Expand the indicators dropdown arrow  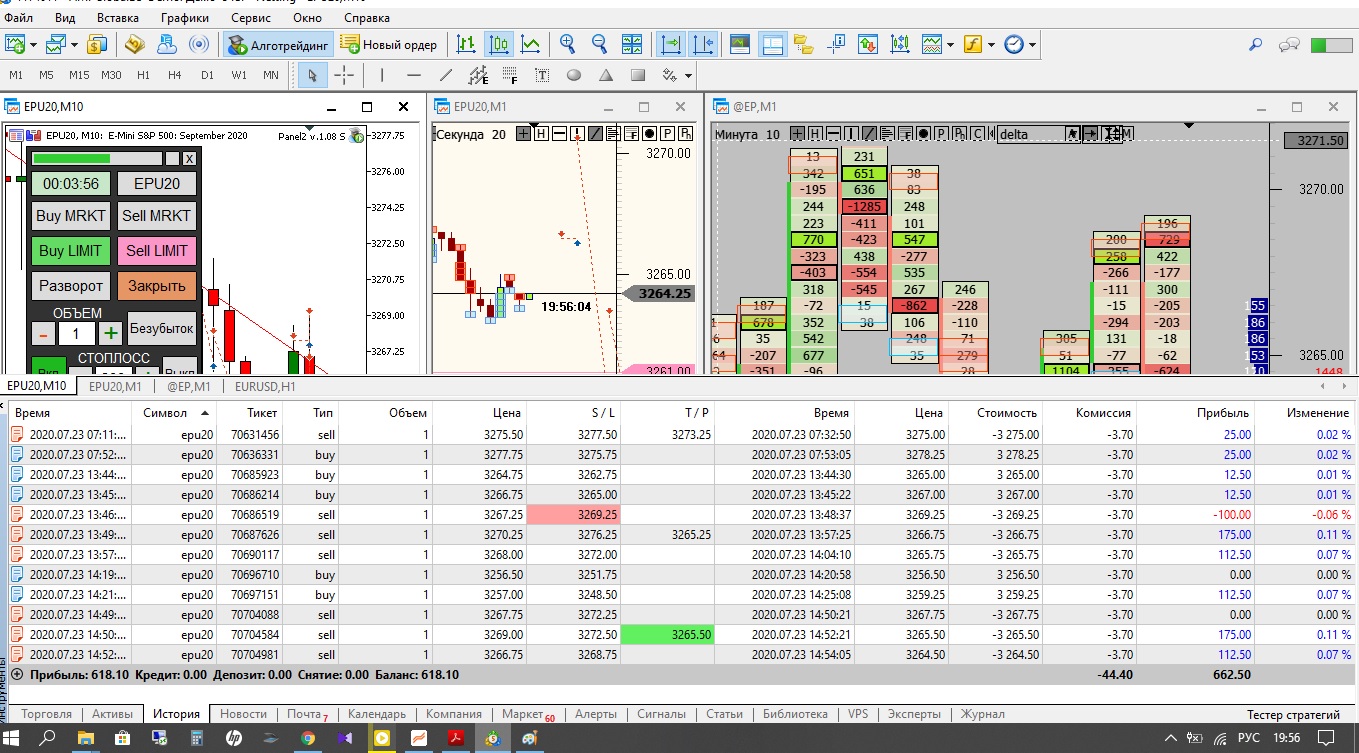(949, 44)
